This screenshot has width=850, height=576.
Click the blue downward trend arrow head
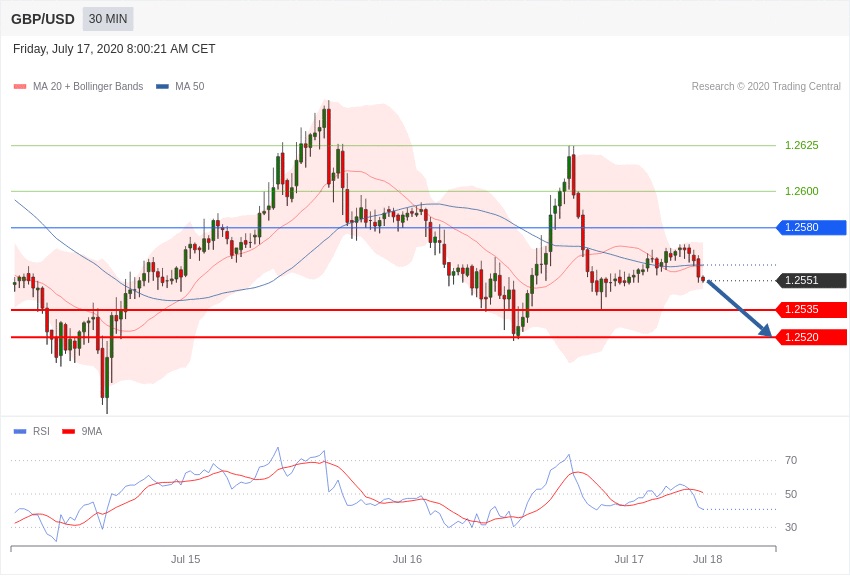765,331
